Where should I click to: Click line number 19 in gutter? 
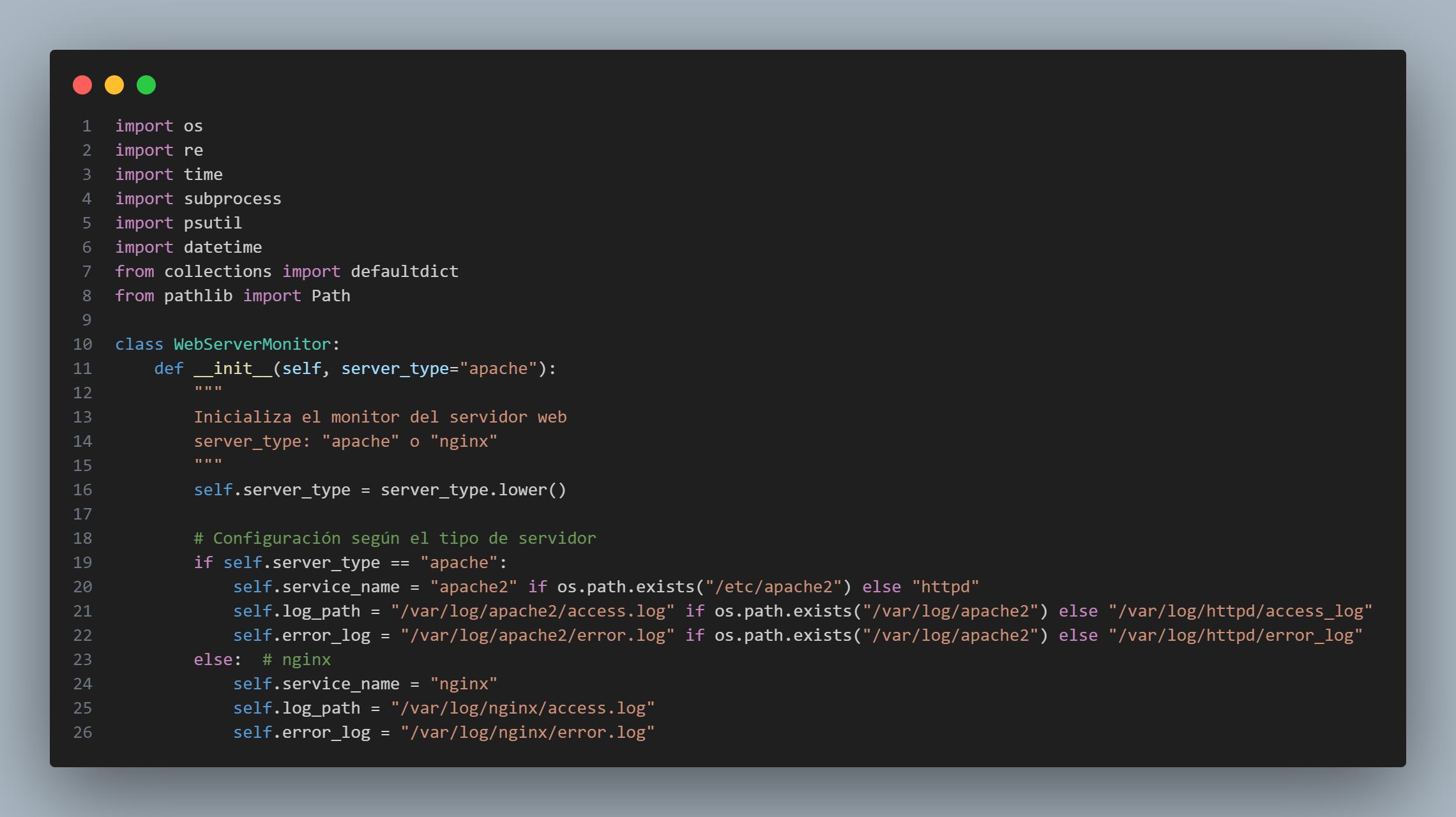point(82,563)
